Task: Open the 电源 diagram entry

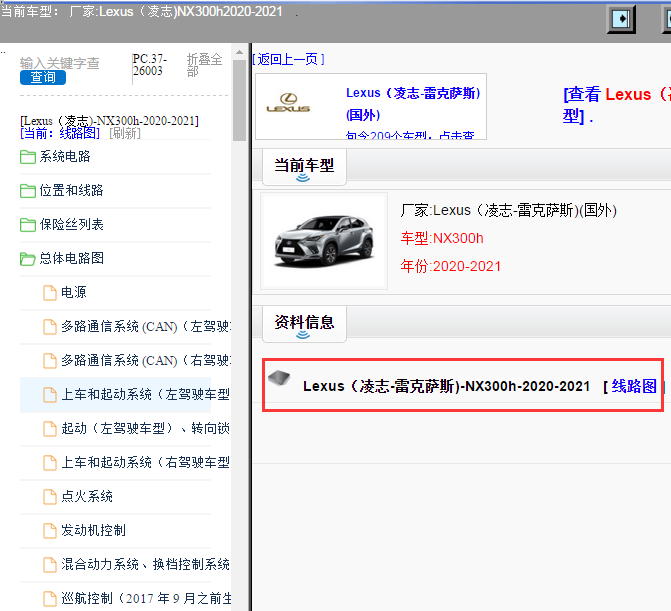Action: [74, 292]
